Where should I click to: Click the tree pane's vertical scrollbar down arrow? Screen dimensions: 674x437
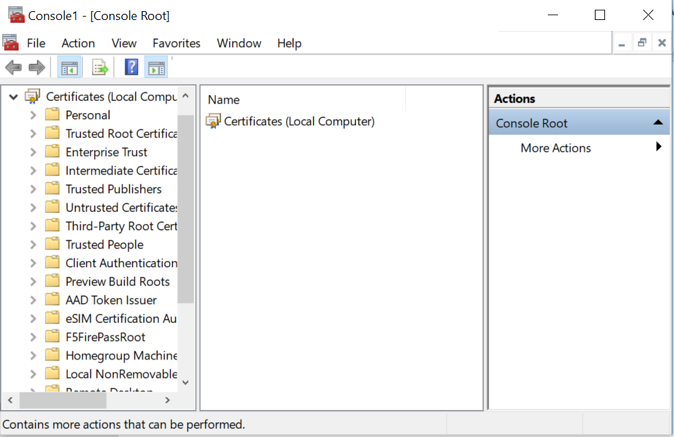click(x=185, y=382)
